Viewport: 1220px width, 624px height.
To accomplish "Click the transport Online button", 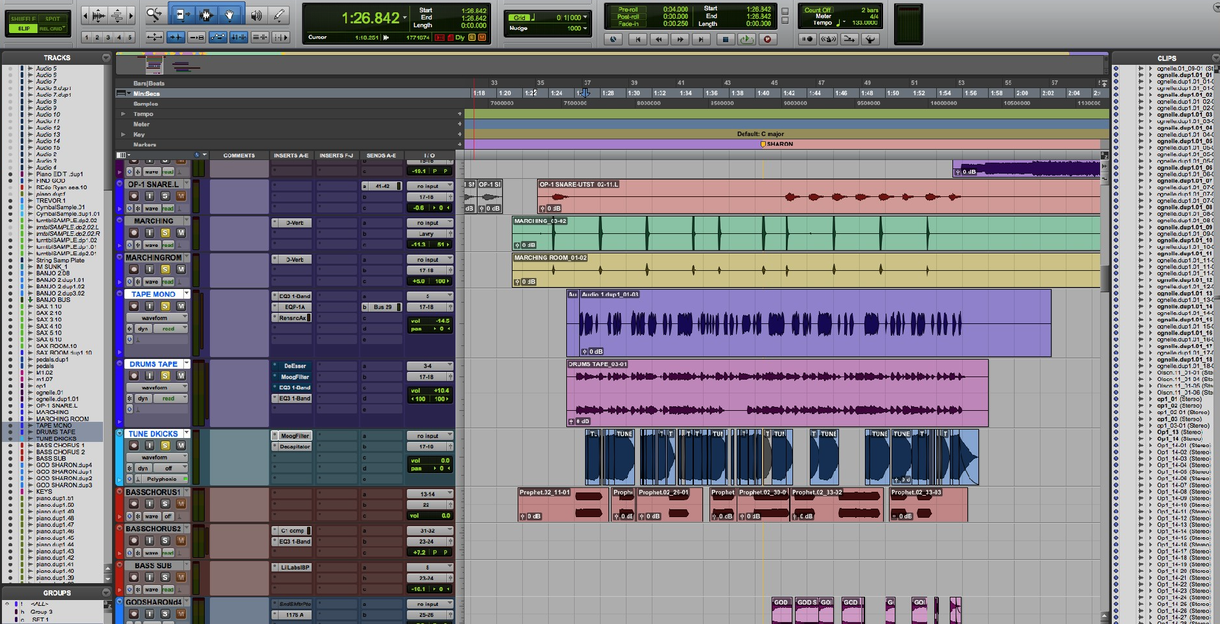I will click(613, 39).
